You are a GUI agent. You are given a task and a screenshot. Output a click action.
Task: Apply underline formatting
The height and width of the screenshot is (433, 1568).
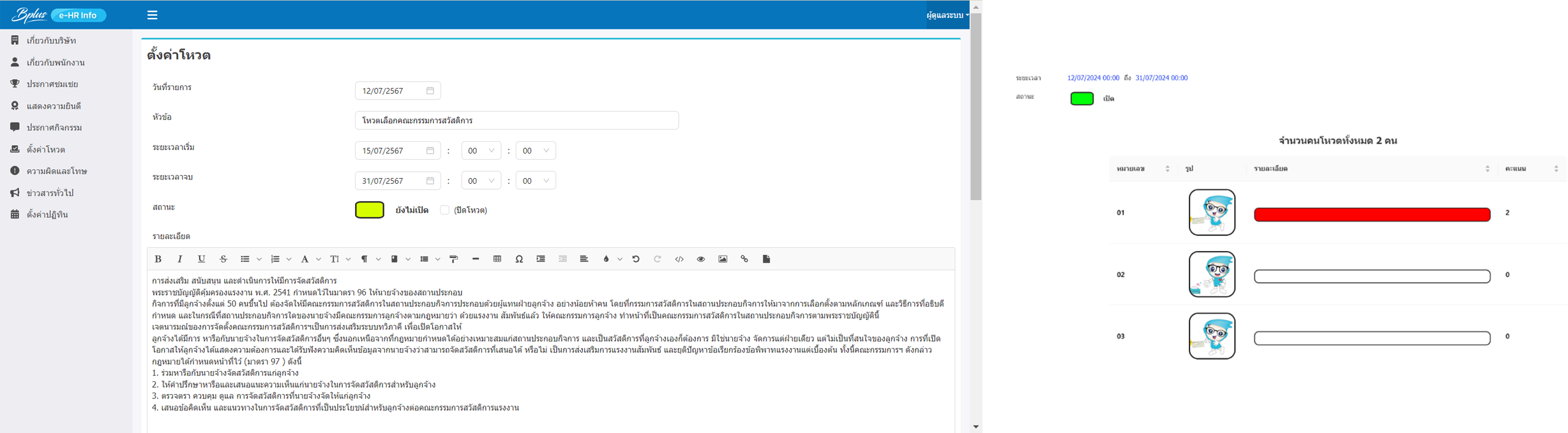[202, 259]
